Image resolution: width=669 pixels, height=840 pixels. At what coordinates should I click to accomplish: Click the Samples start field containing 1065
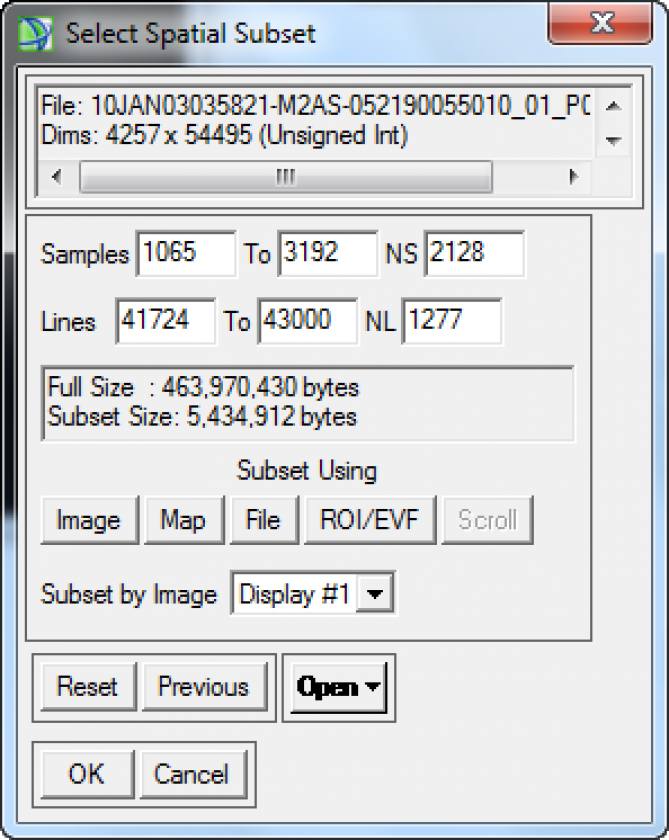[x=186, y=253]
